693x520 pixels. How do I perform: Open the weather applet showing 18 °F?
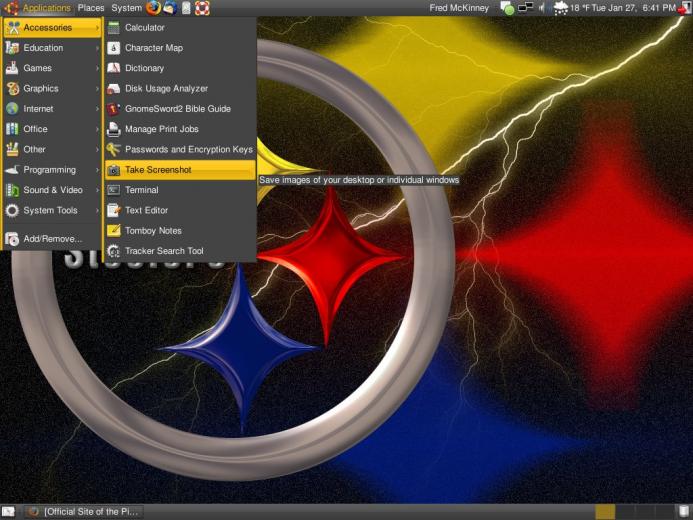tap(571, 8)
